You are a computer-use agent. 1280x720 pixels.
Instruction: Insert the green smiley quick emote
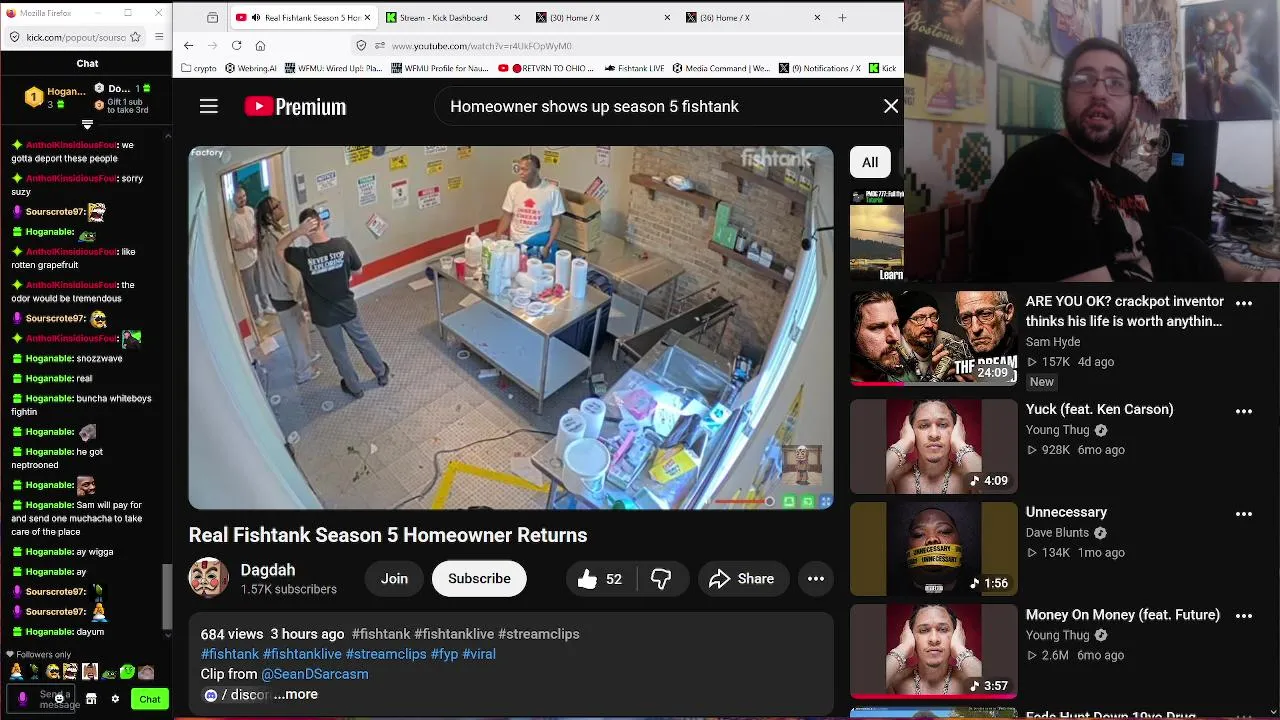pyautogui.click(x=127, y=672)
